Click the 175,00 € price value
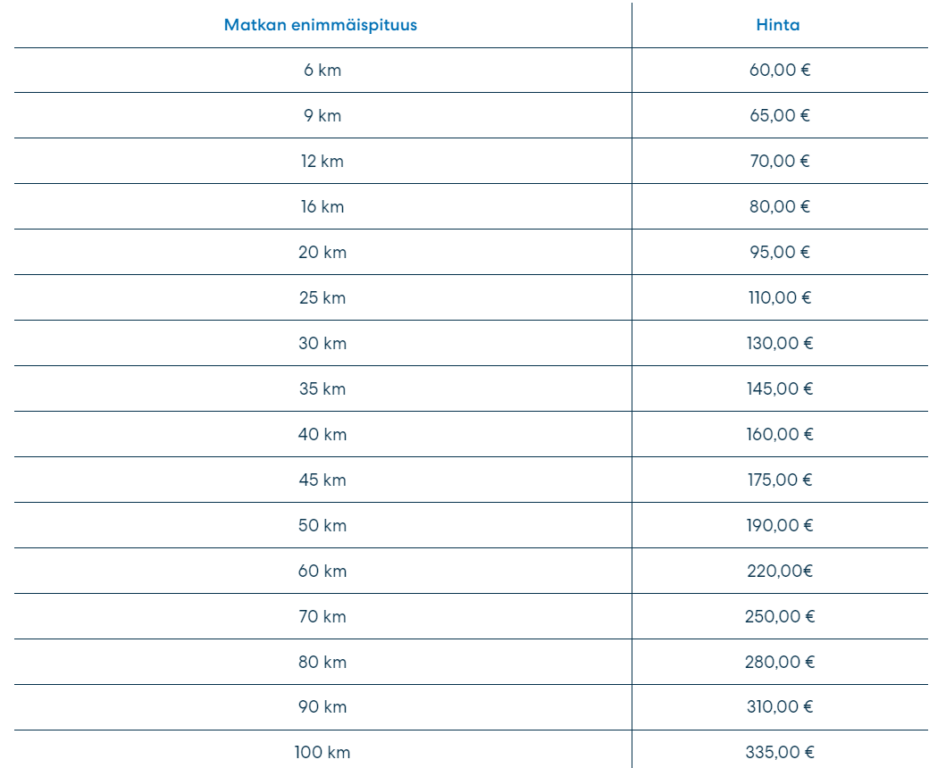 pyautogui.click(x=785, y=480)
